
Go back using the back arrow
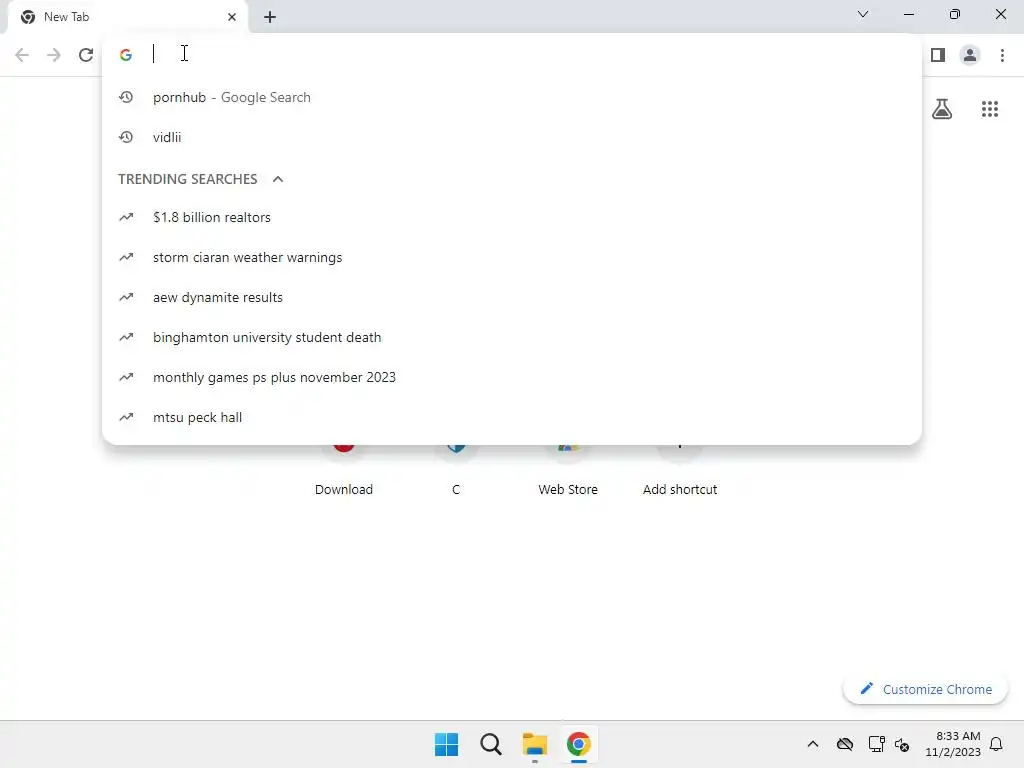click(x=22, y=55)
